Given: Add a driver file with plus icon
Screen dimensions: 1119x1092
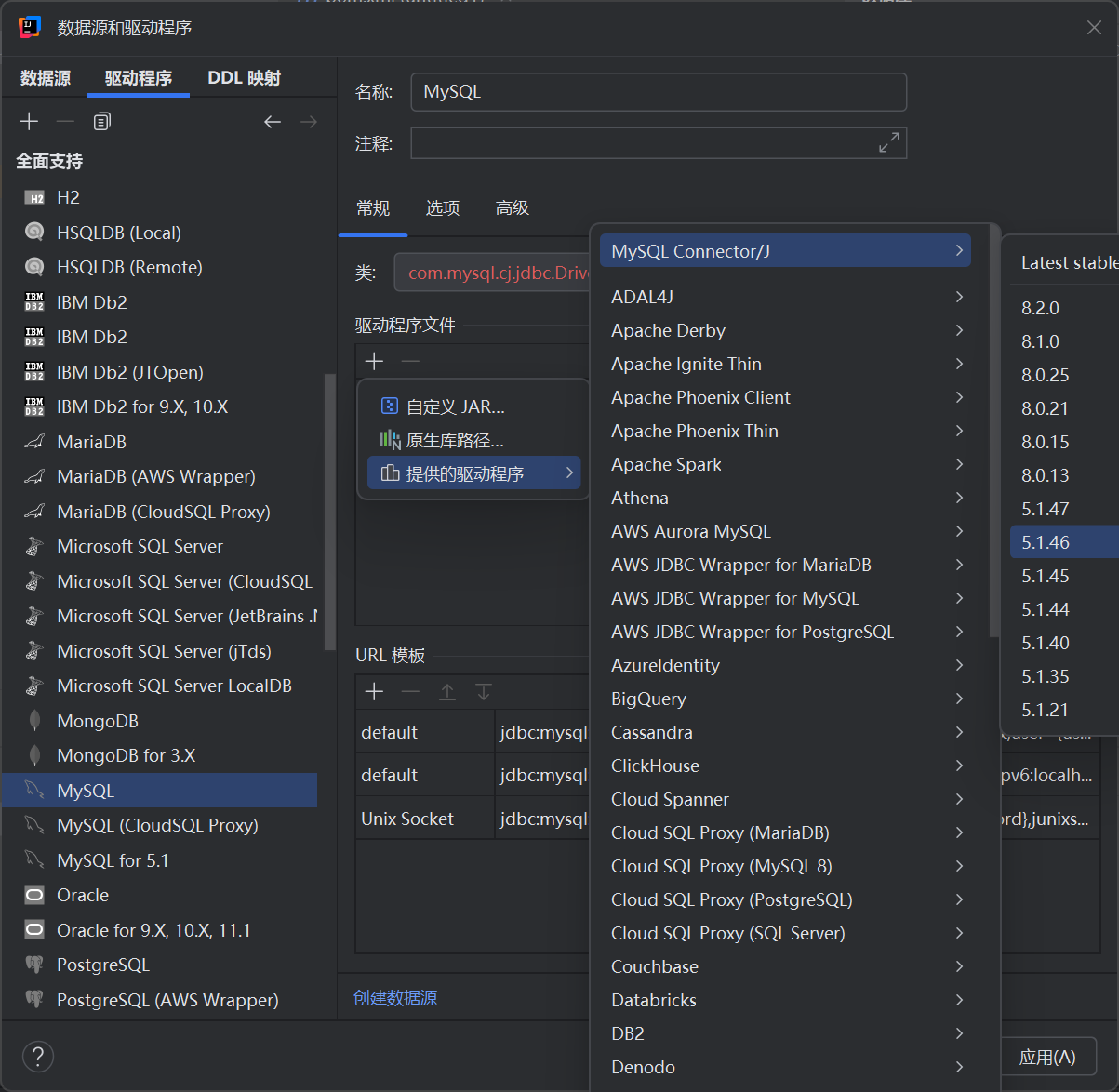Looking at the screenshot, I should click(375, 361).
